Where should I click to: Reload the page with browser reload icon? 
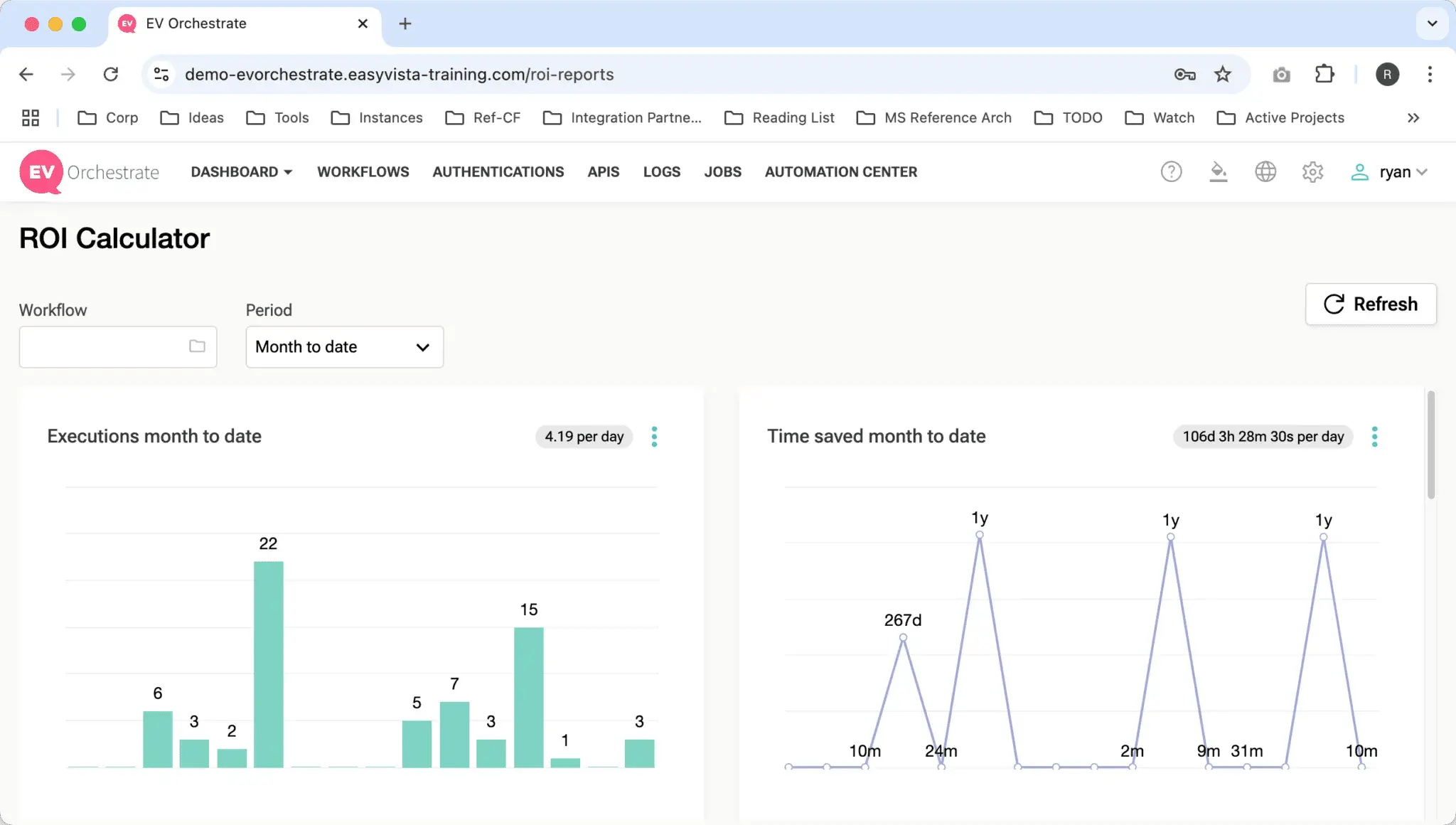click(111, 74)
